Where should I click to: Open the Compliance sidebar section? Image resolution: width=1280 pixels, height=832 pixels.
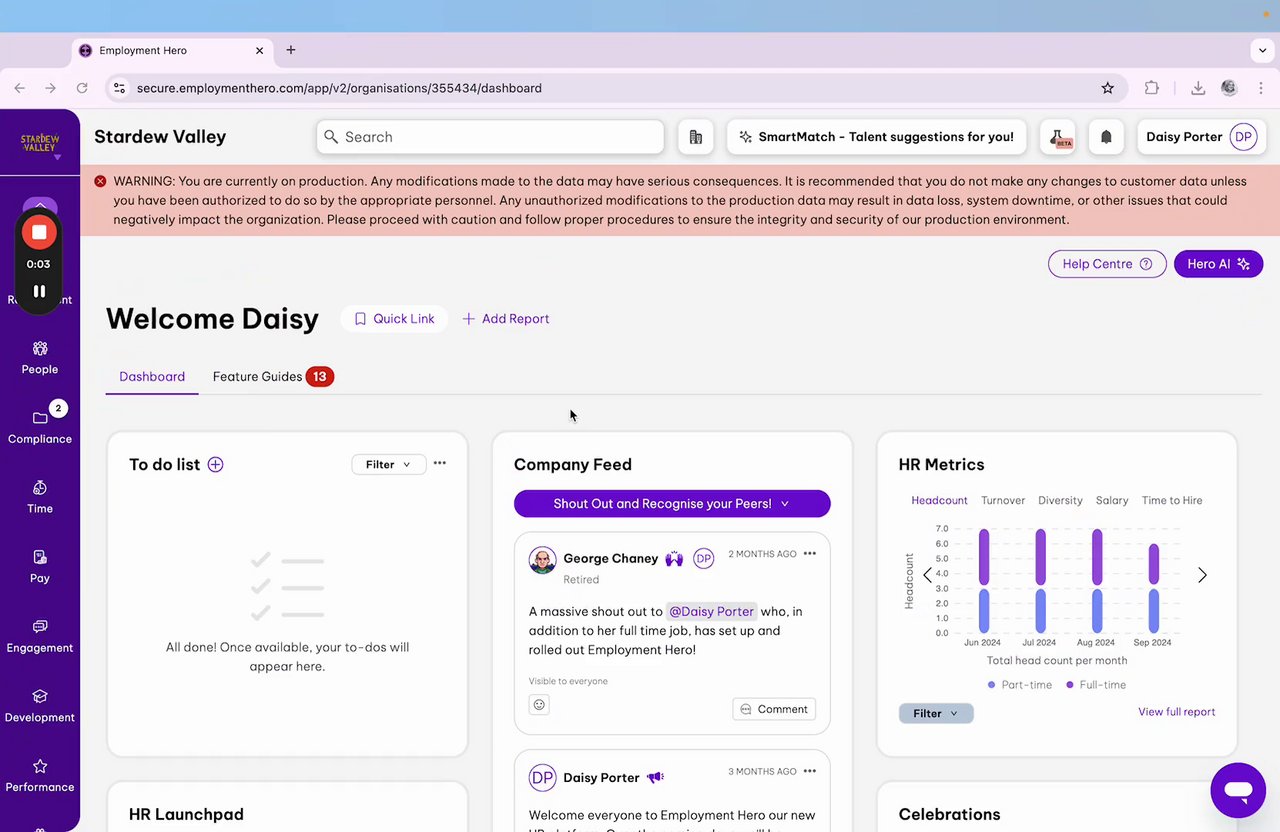coord(40,427)
